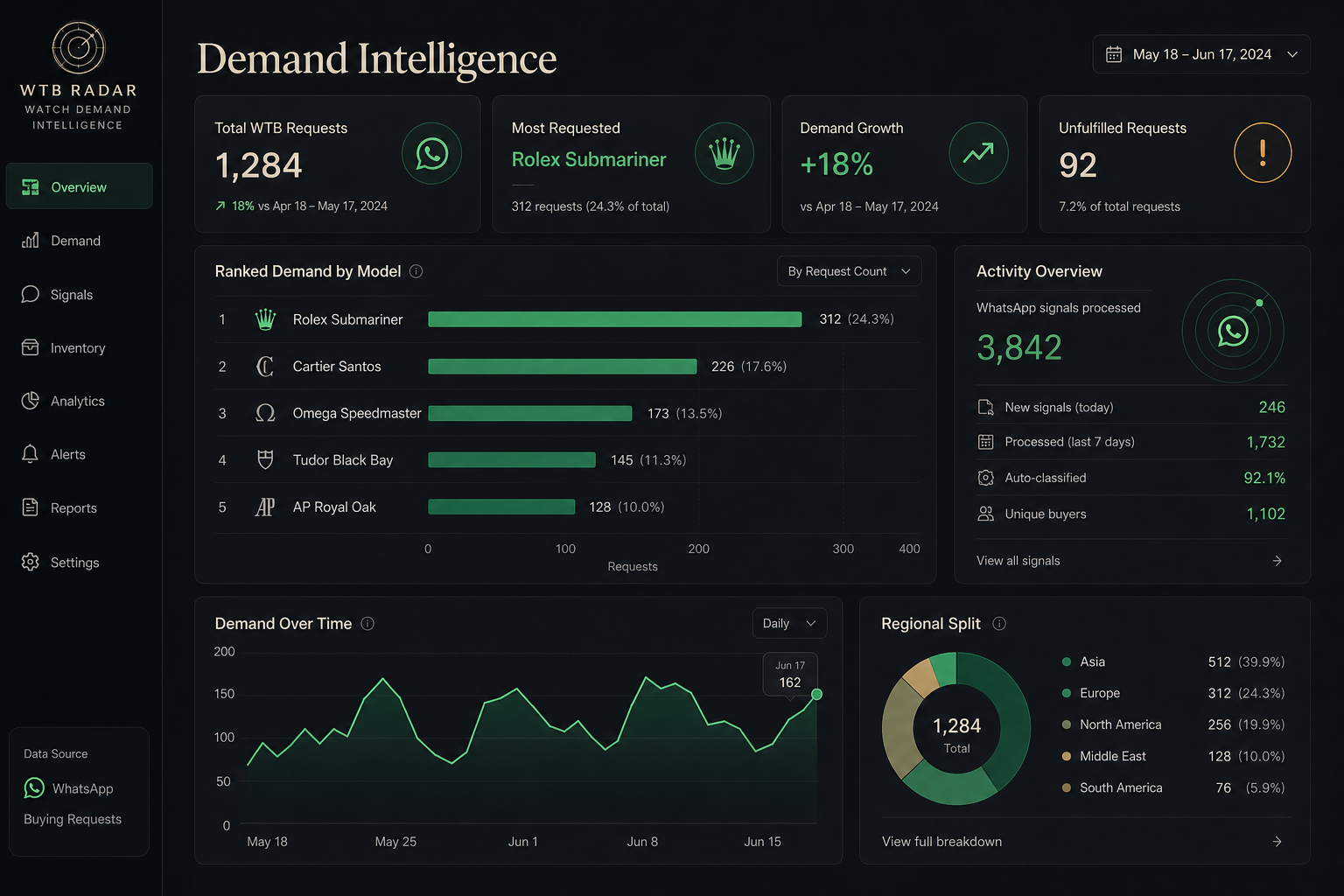Click the Analytics pie chart sidebar icon
The image size is (1344, 896).
click(31, 401)
